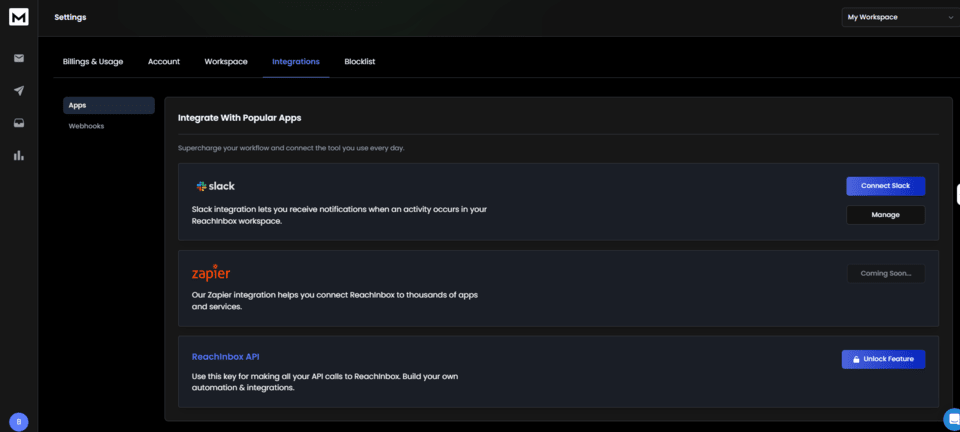Image resolution: width=960 pixels, height=432 pixels.
Task: Select the Integrations tab
Action: (x=296, y=61)
